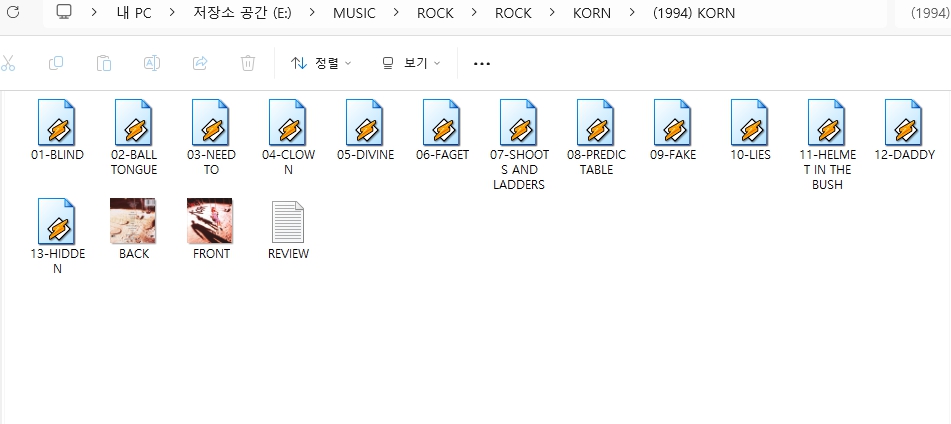This screenshot has height=424, width=951.
Task: Select the FRONT cover image thumbnail
Action: pos(211,222)
